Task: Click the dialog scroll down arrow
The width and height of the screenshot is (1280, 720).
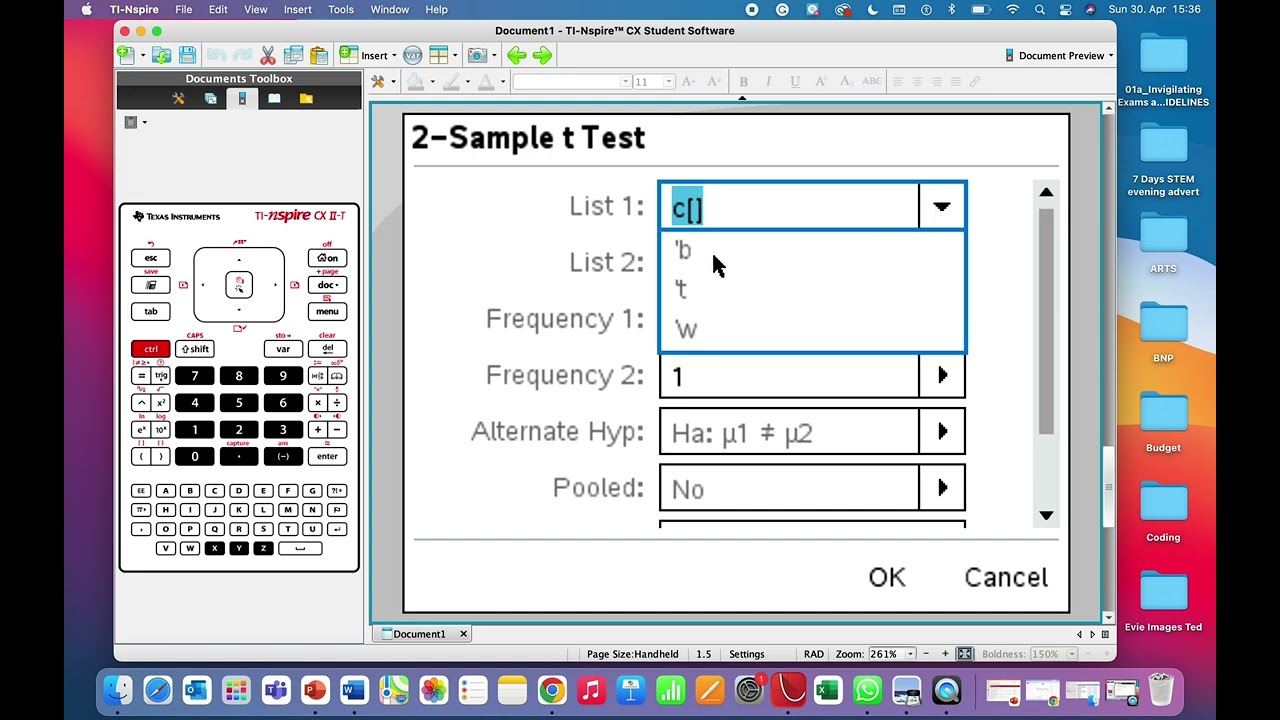Action: tap(1046, 515)
